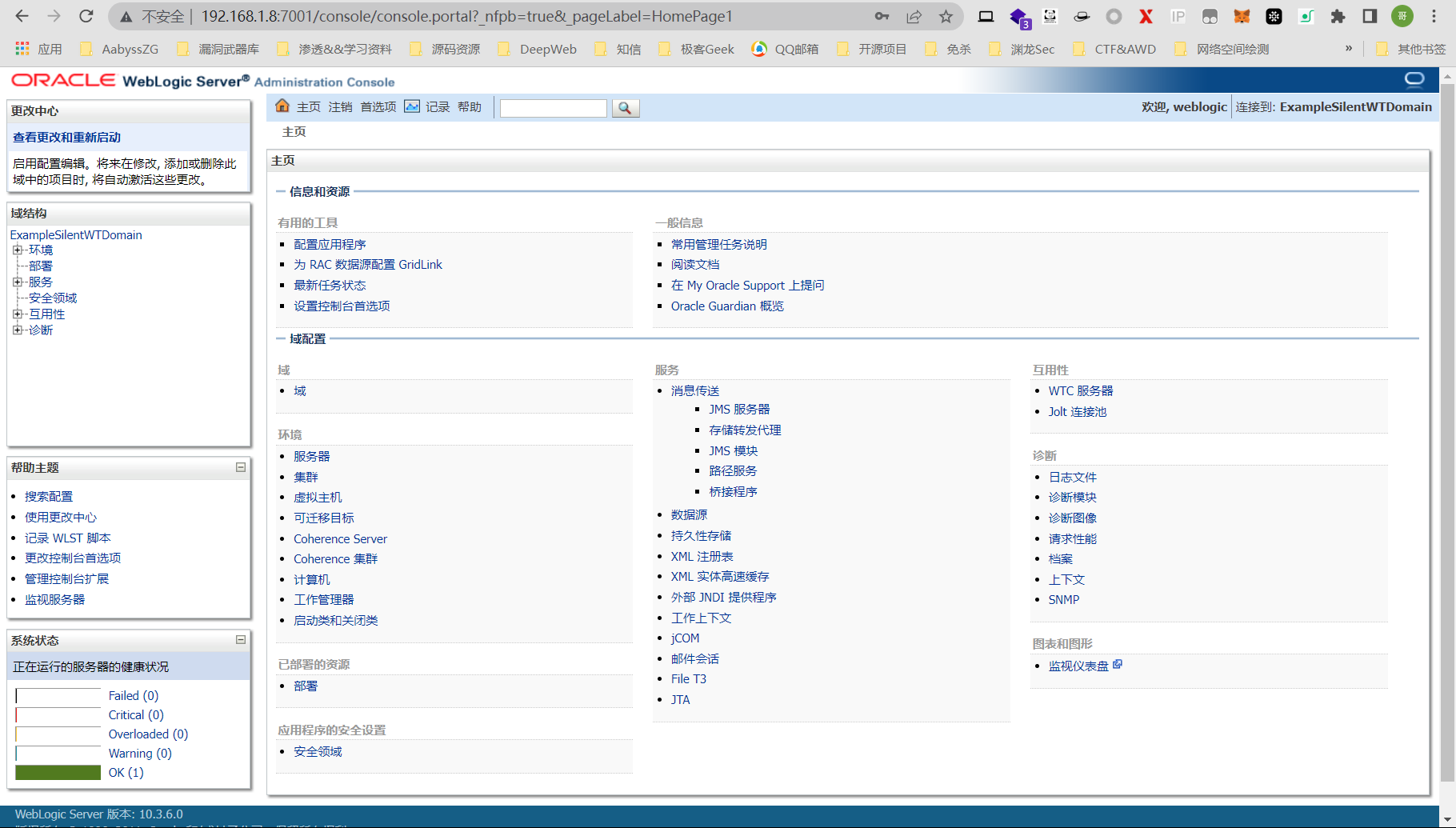Open 帮助 in the toolbar
This screenshot has width=1456, height=828.
point(470,107)
